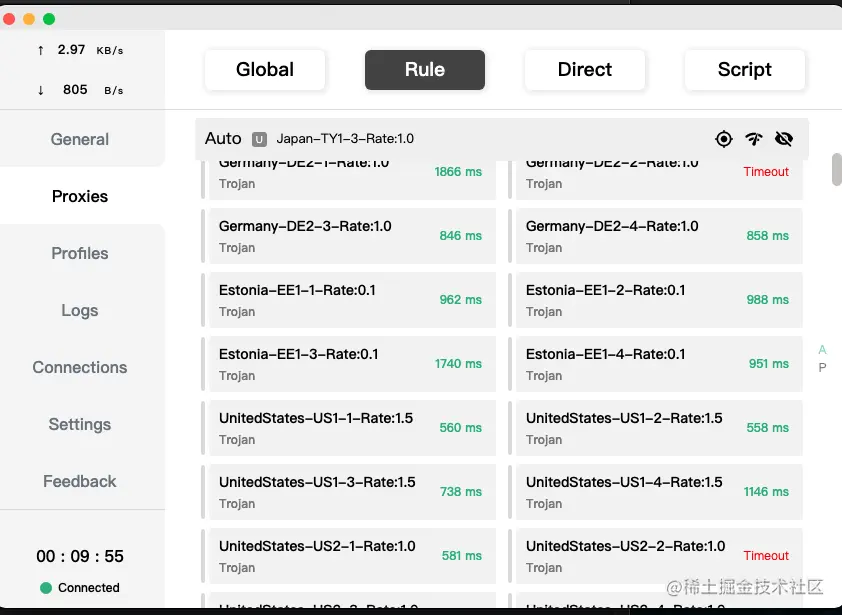Enable the Script proxy mode
This screenshot has height=615, width=842.
(x=745, y=70)
